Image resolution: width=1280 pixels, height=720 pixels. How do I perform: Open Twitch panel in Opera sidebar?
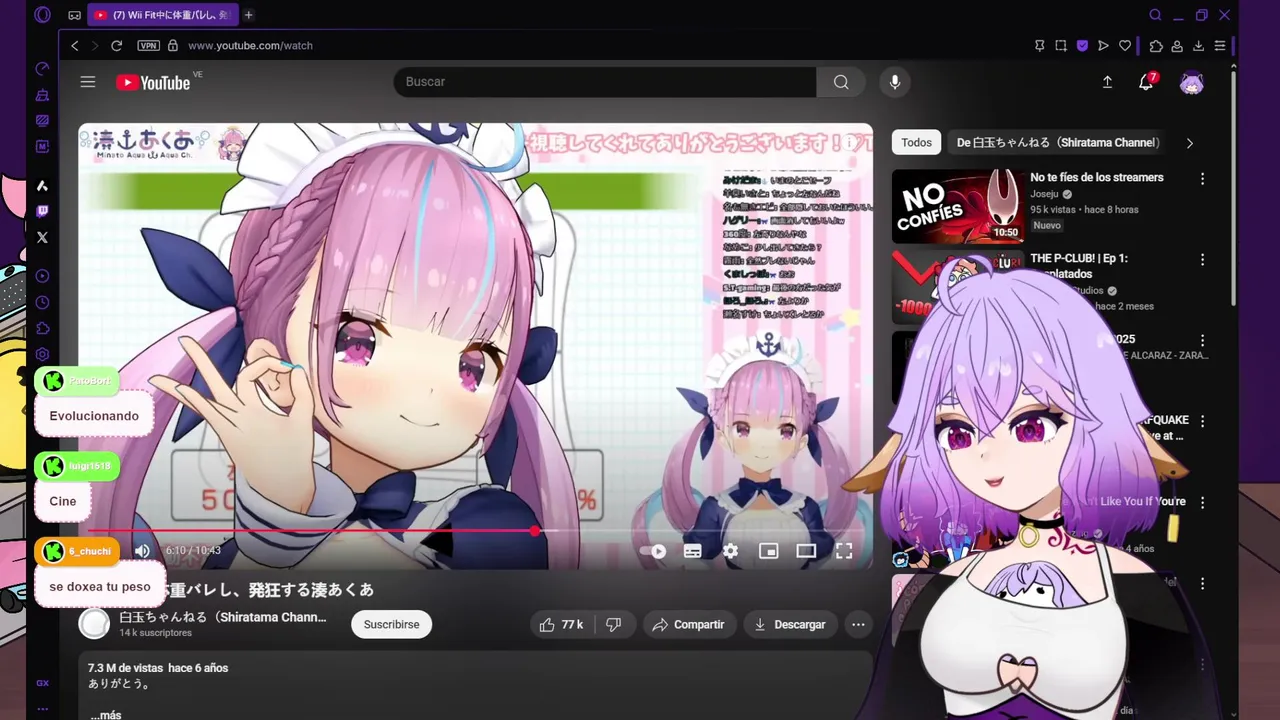pyautogui.click(x=42, y=211)
